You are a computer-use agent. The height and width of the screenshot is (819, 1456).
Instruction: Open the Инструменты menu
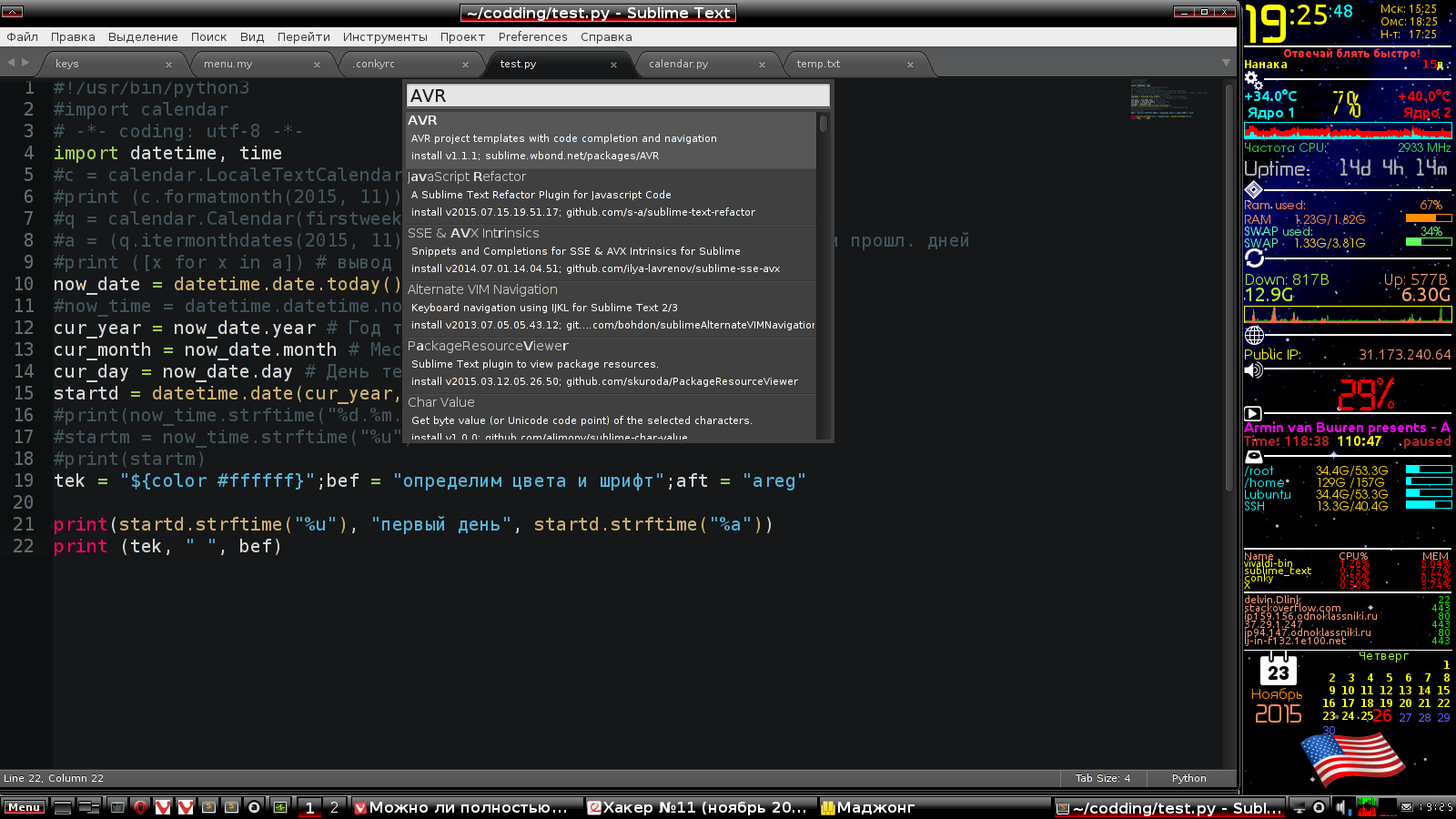pos(385,37)
